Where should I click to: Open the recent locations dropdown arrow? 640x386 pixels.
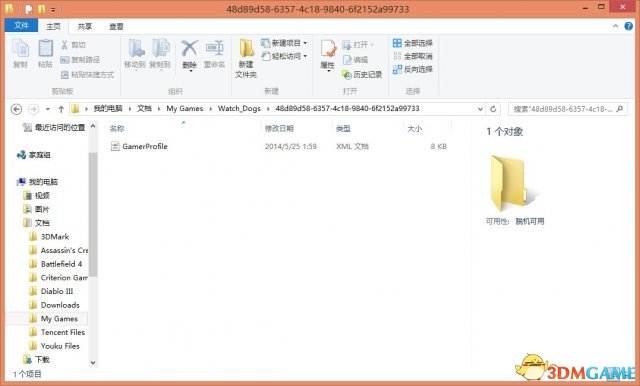[48, 109]
